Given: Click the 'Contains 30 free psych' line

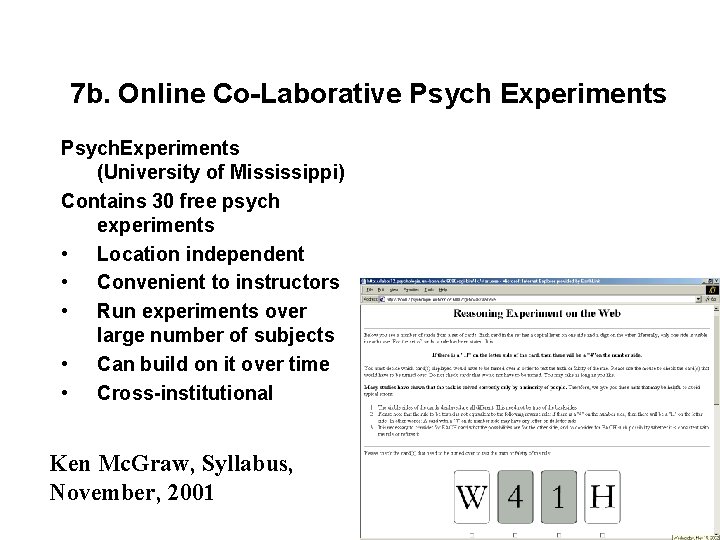Looking at the screenshot, I should pyautogui.click(x=170, y=202).
